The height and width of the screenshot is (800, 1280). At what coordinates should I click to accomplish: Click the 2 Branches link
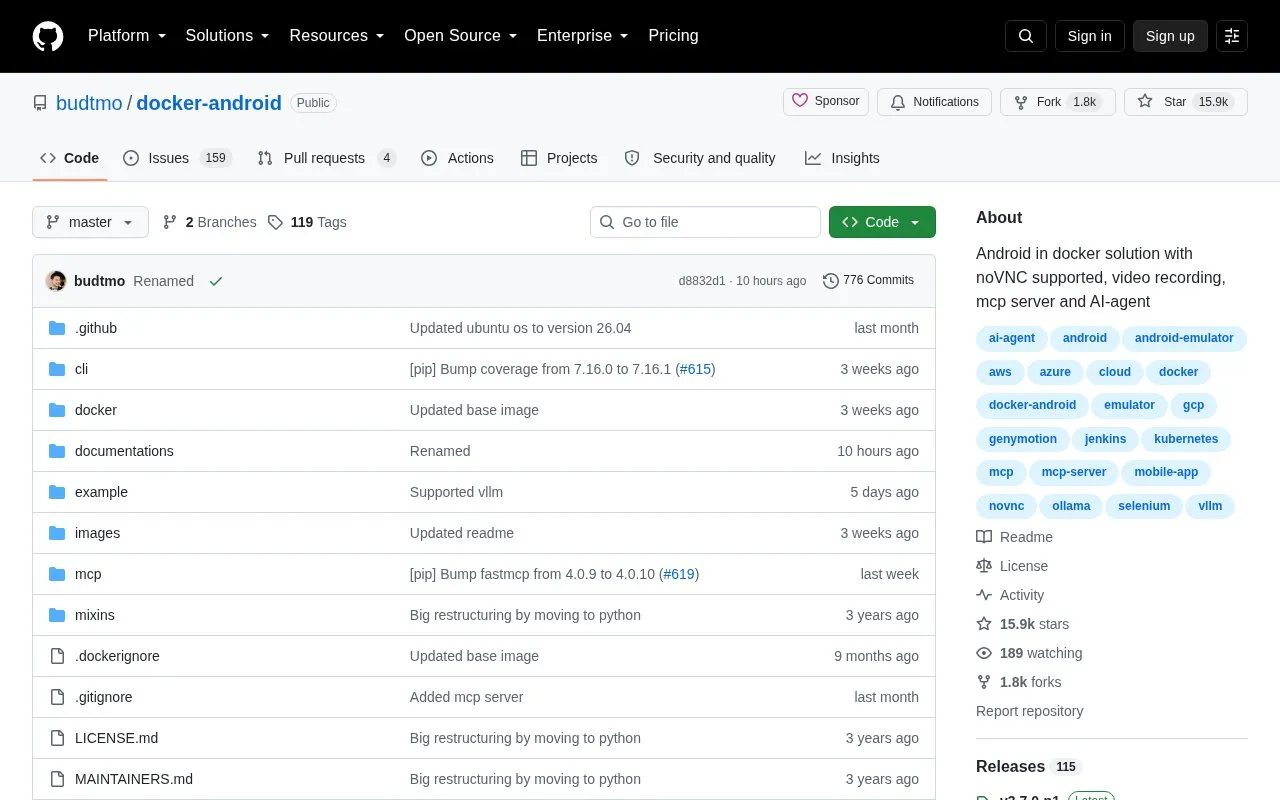(x=209, y=222)
